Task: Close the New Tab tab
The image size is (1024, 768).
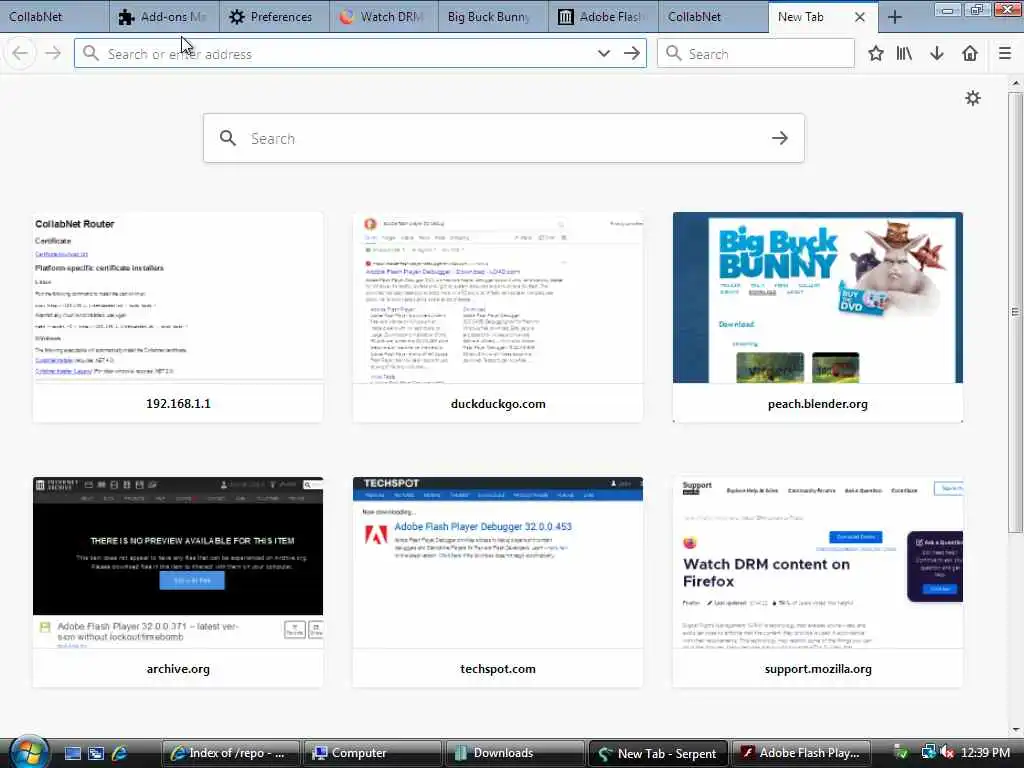Action: (x=860, y=17)
